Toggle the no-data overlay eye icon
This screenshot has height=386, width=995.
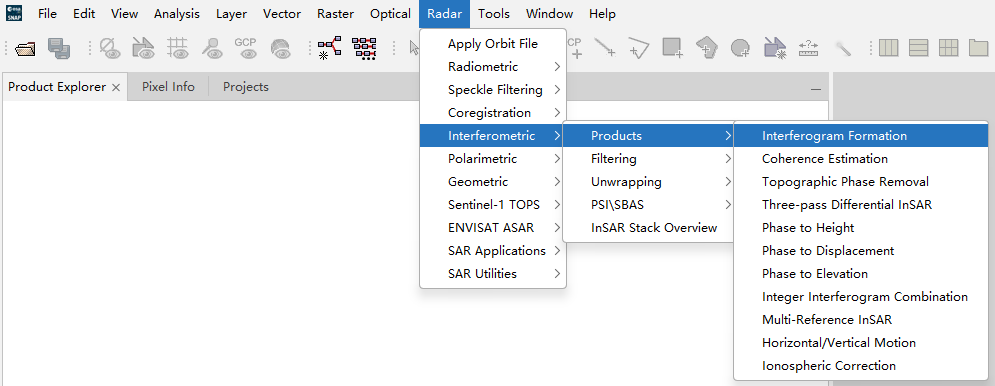coord(110,48)
